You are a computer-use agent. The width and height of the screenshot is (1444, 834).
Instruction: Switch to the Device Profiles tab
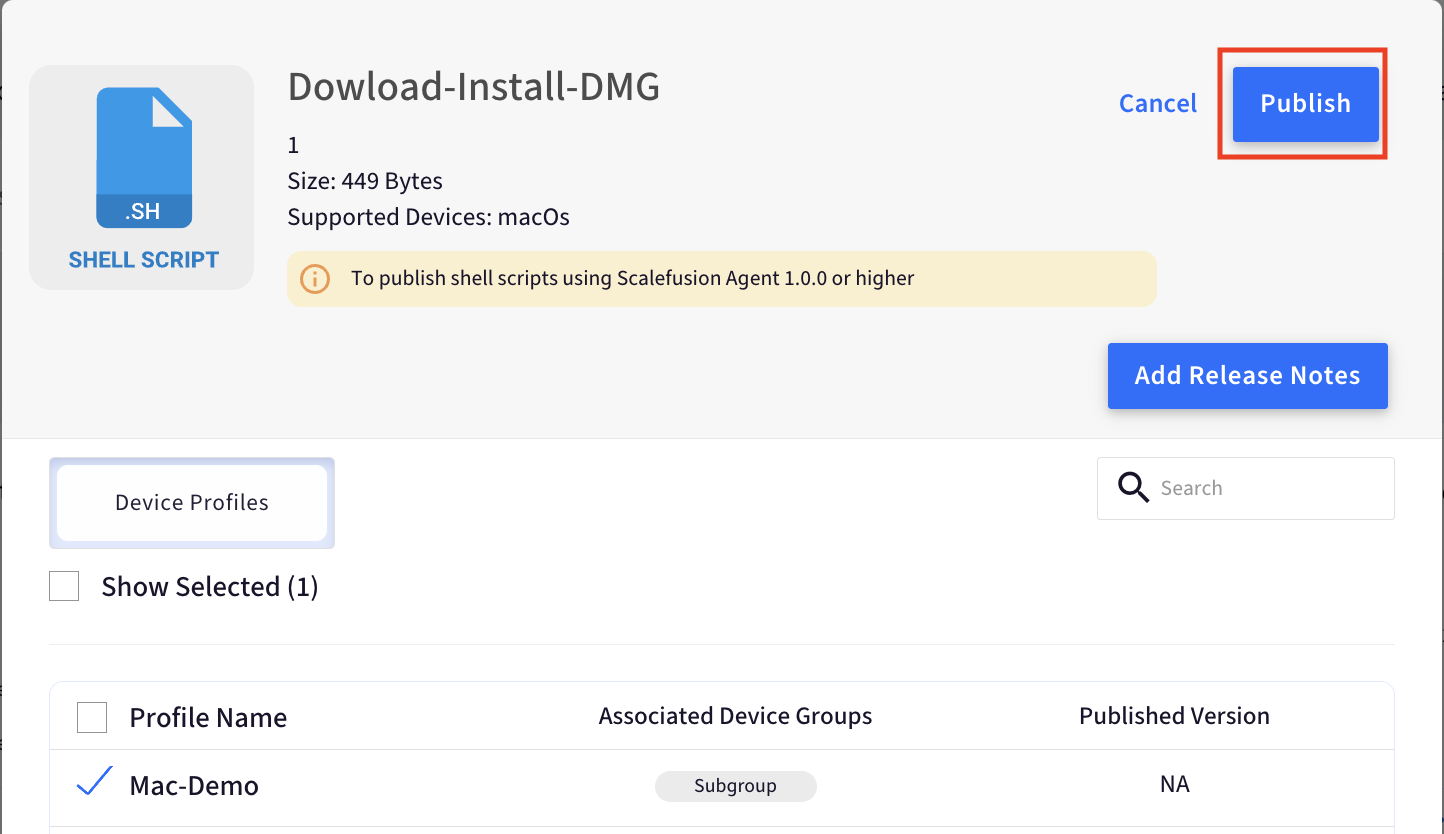(x=192, y=503)
